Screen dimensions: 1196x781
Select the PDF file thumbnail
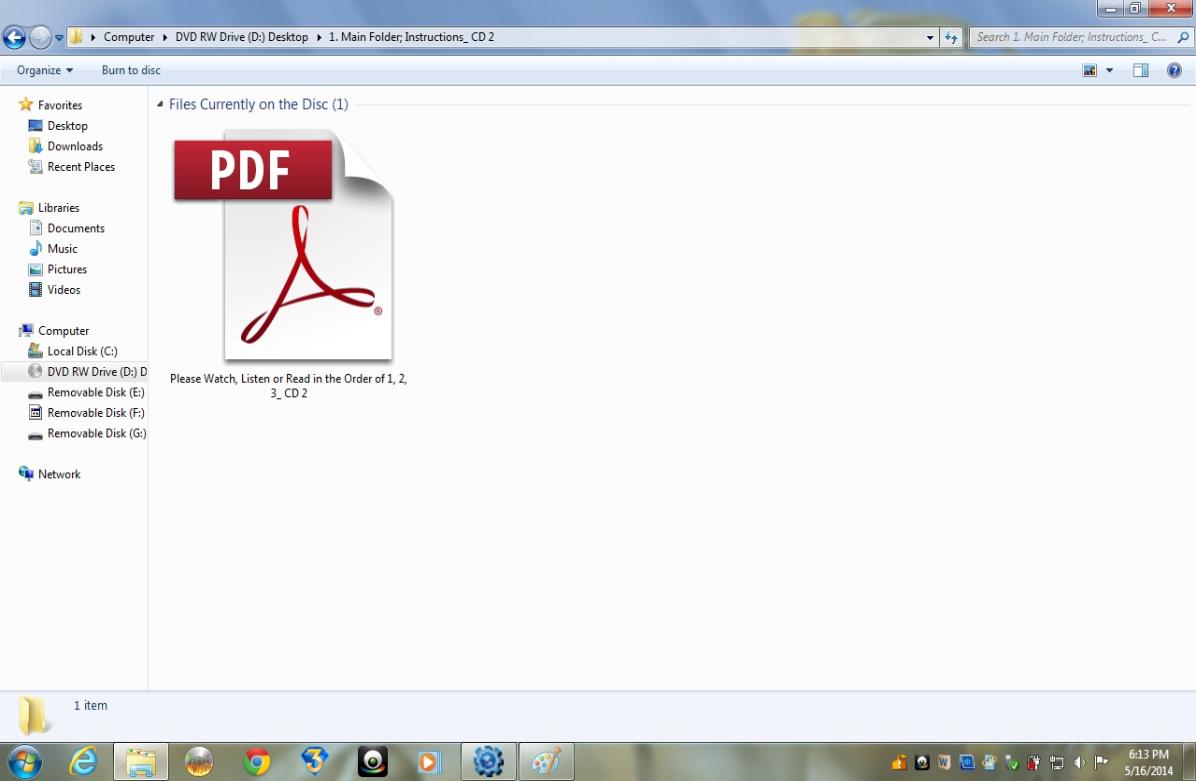coord(283,245)
